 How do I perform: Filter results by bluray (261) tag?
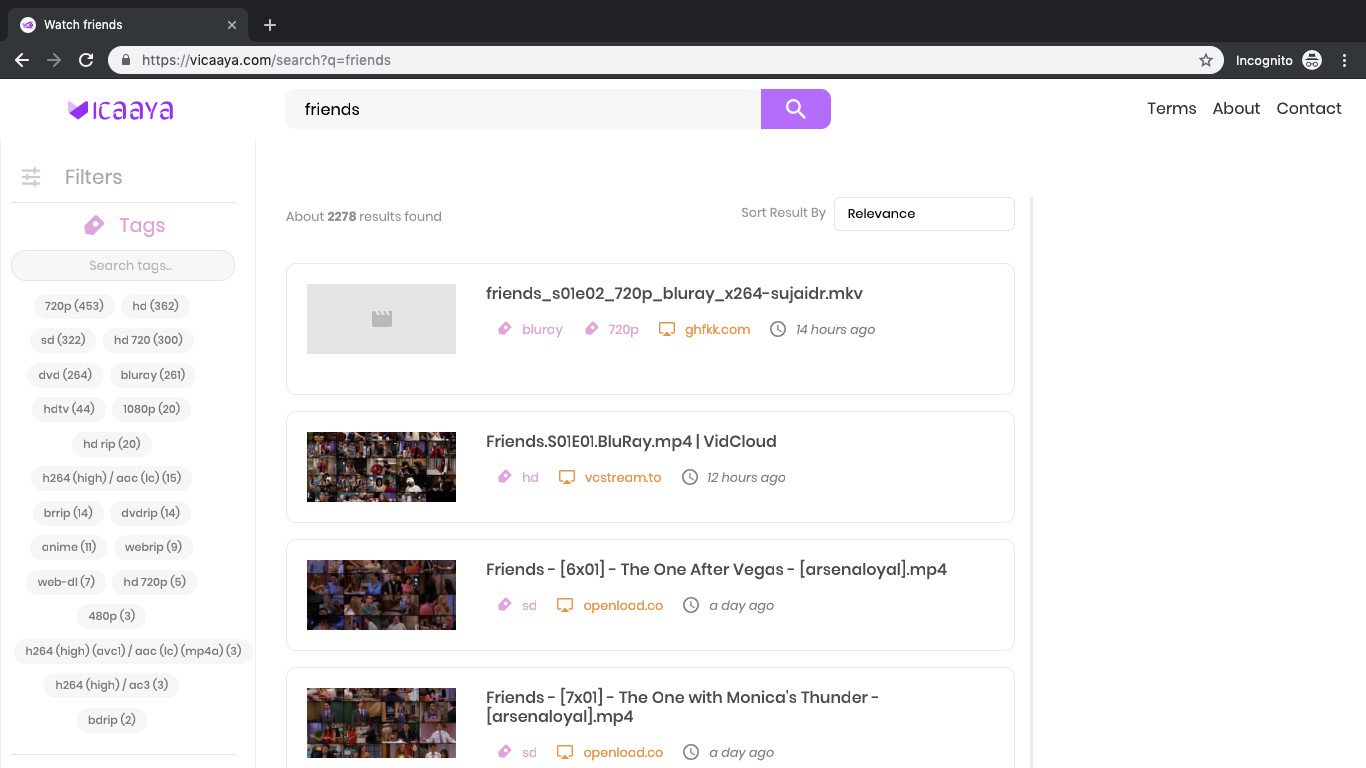point(153,375)
